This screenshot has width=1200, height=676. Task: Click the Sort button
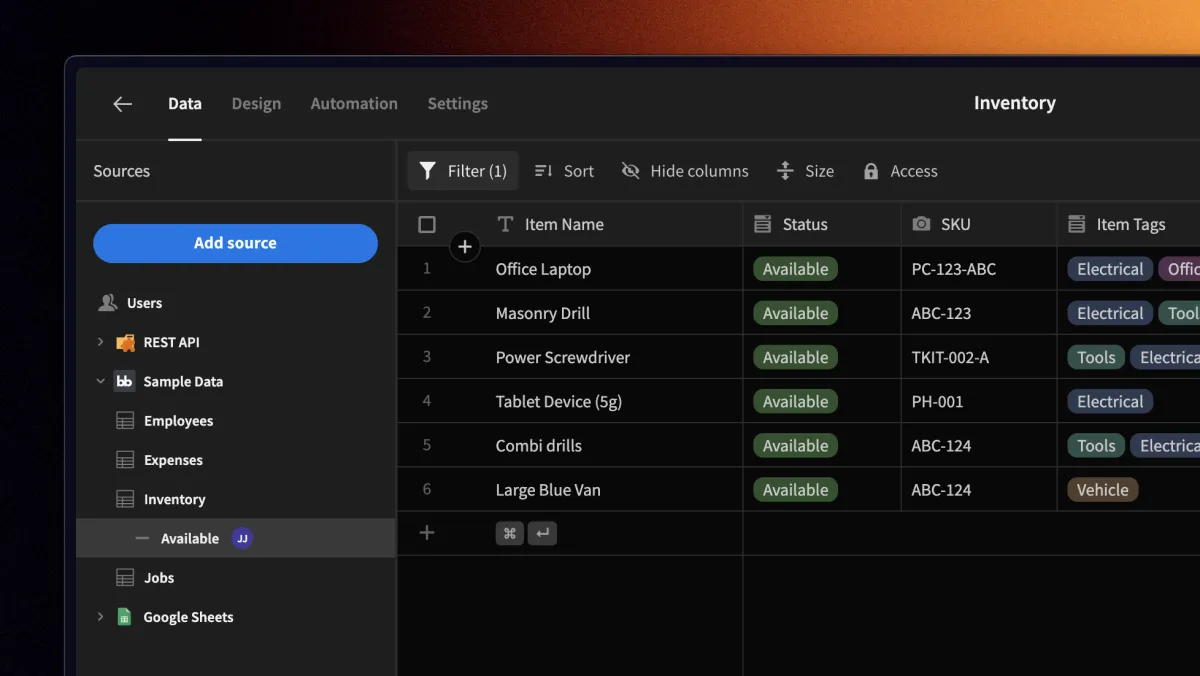564,171
